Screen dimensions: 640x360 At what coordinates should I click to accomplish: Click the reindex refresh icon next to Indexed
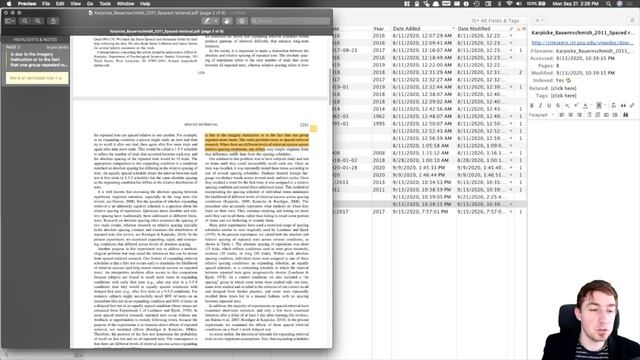coord(568,80)
